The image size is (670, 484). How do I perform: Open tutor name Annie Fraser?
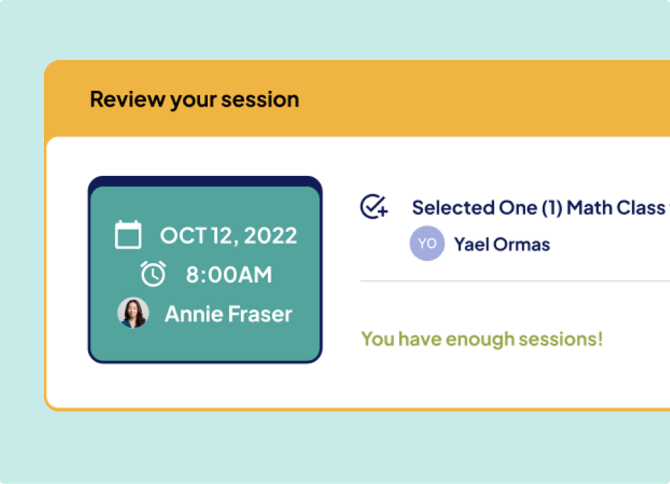point(228,314)
